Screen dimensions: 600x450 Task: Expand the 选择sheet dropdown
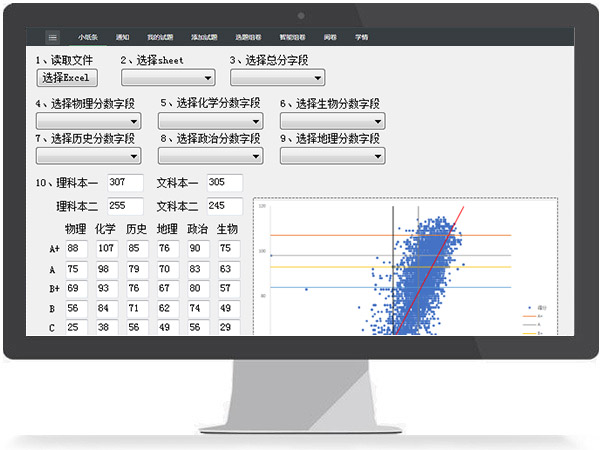coord(168,78)
